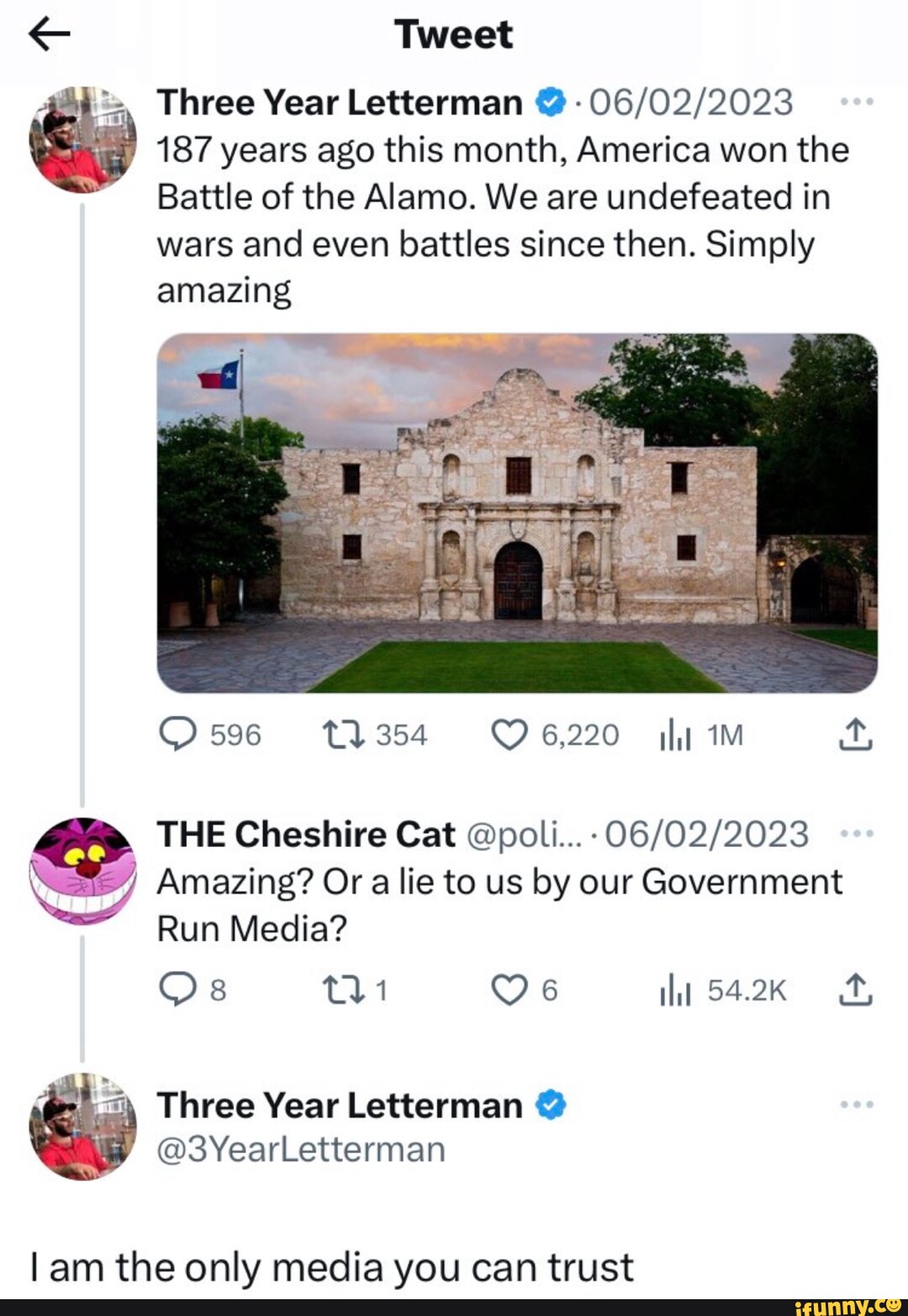Reply to THE Cheshire Cat's tweet
This screenshot has width=908, height=1316.
(177, 991)
